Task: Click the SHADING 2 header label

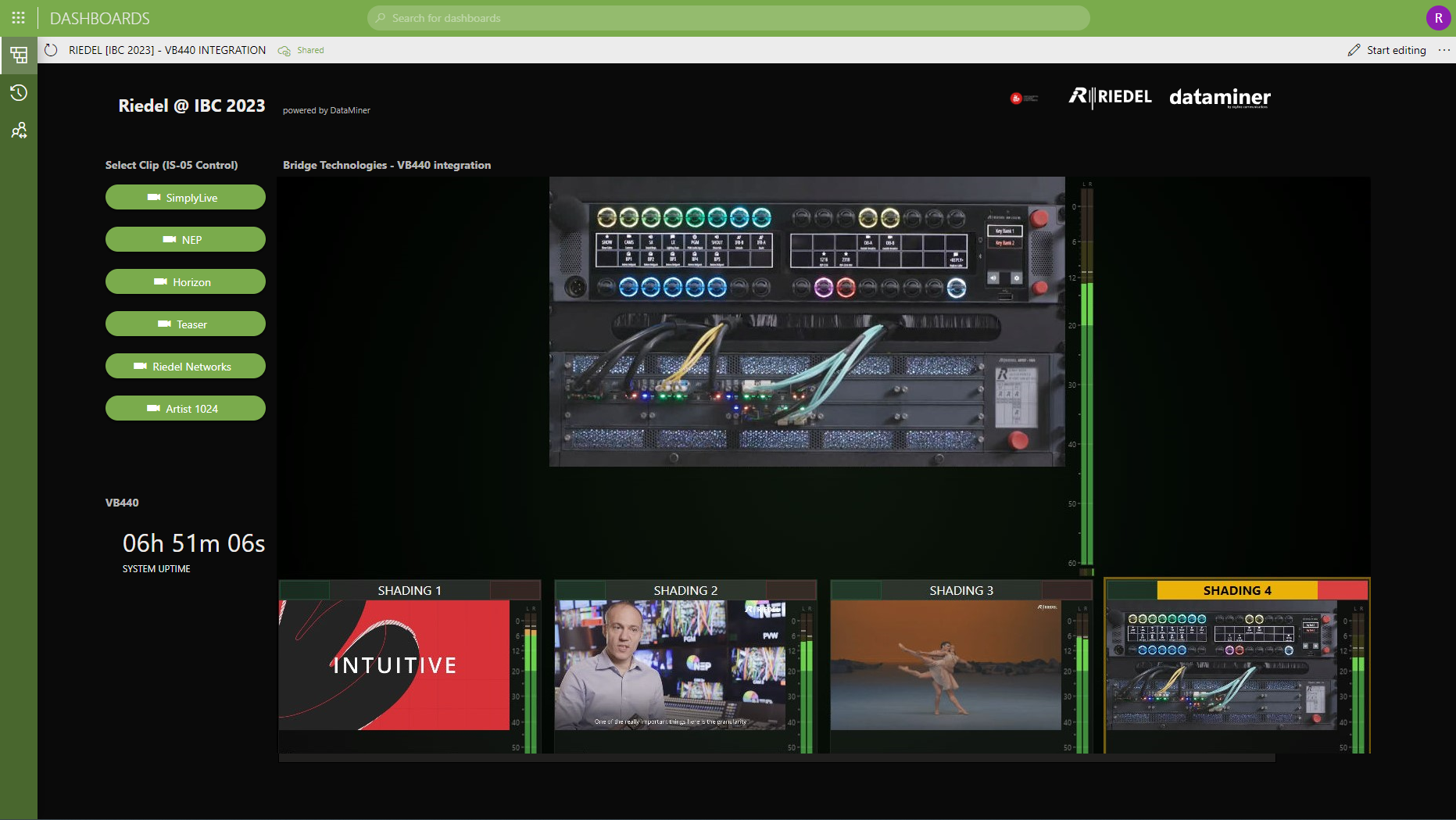Action: pyautogui.click(x=685, y=590)
